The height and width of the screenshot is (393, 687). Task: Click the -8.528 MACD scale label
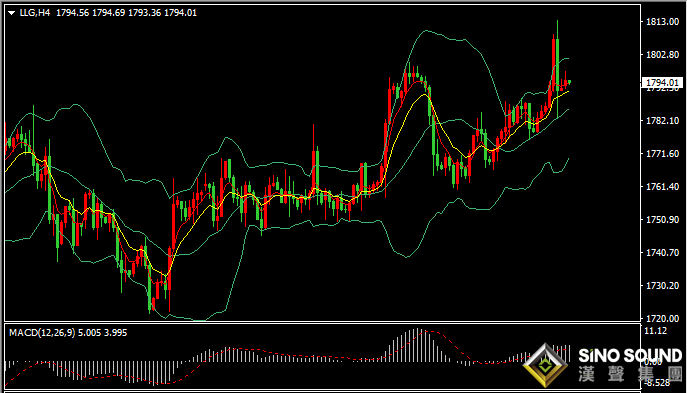coord(656,383)
